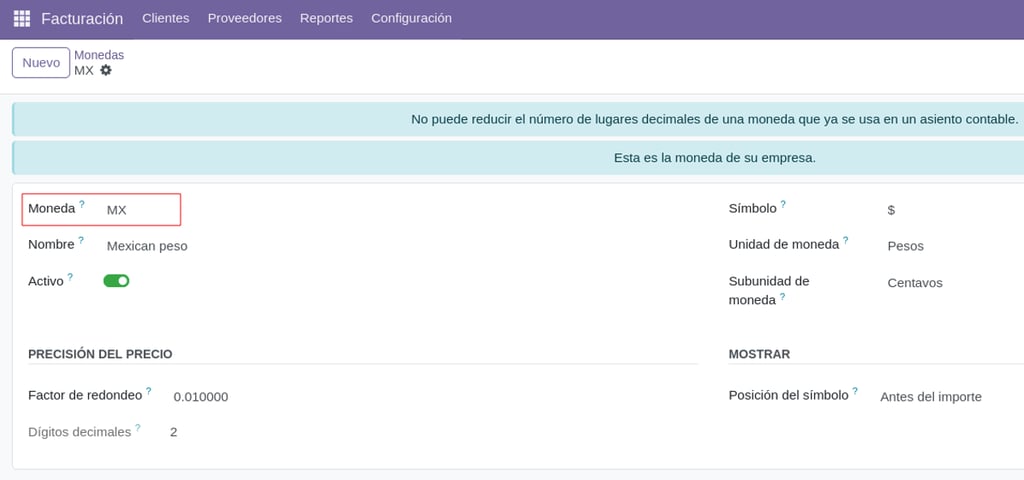Open the apps grid menu icon
The height and width of the screenshot is (480, 1024).
coord(22,18)
